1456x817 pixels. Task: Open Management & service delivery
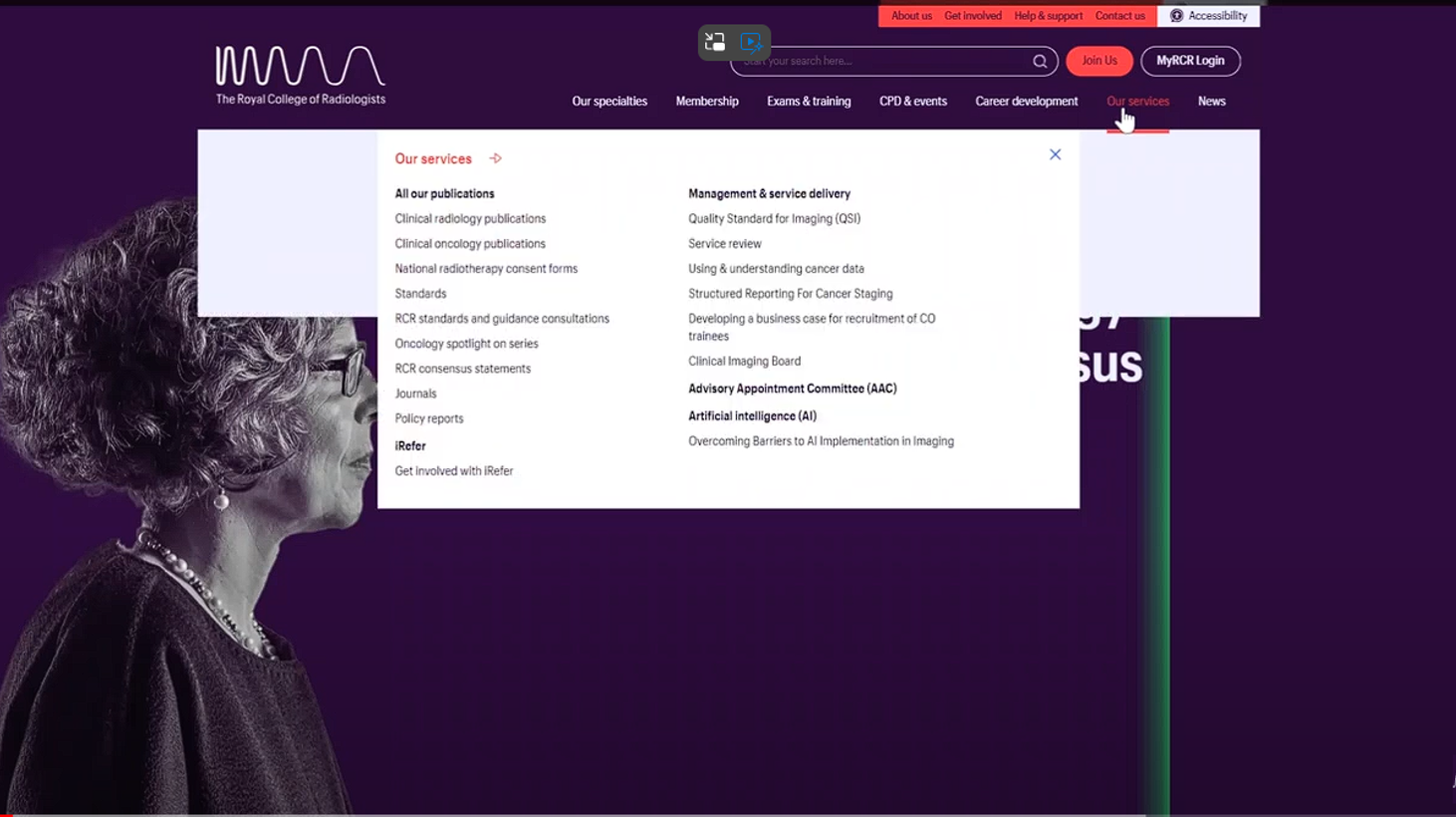(769, 194)
